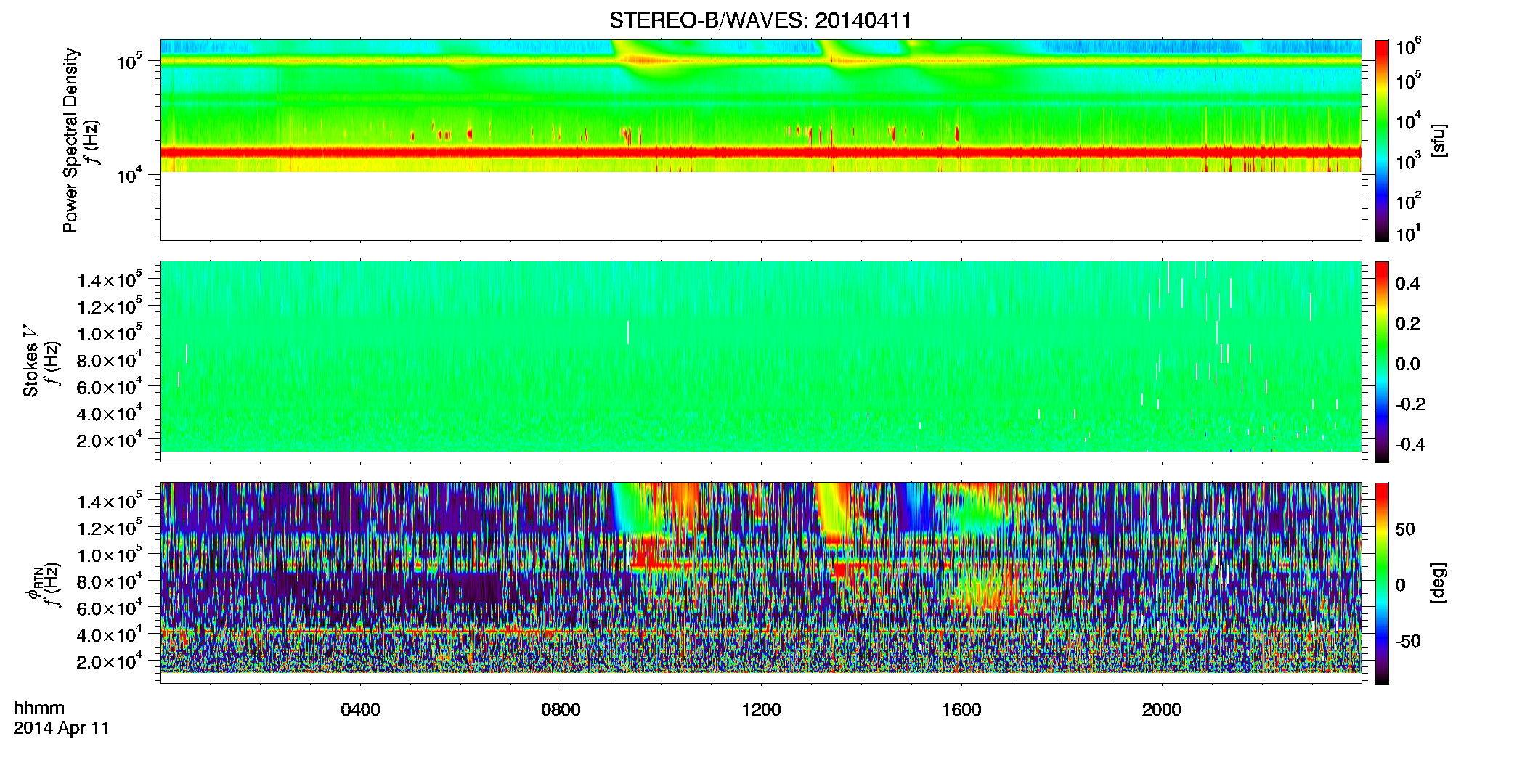The image size is (1522, 784).
Task: Click the STEREO-B/WAVES: 20140411 title
Action: tap(760, 20)
